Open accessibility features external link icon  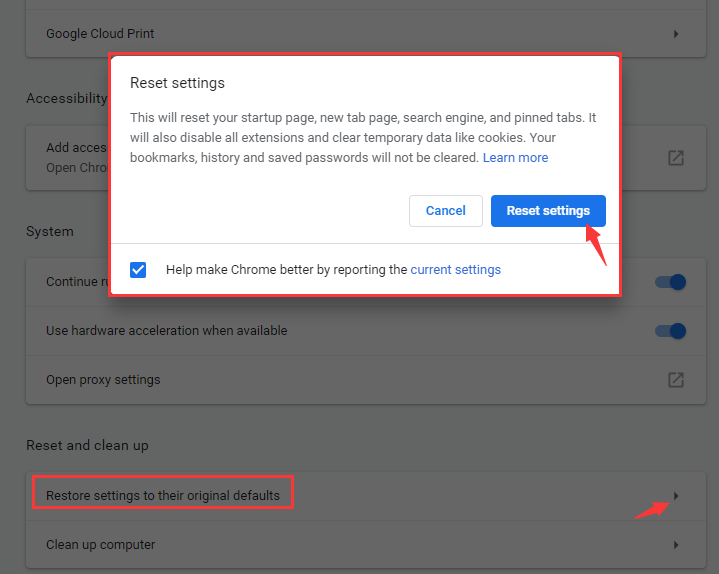676,158
